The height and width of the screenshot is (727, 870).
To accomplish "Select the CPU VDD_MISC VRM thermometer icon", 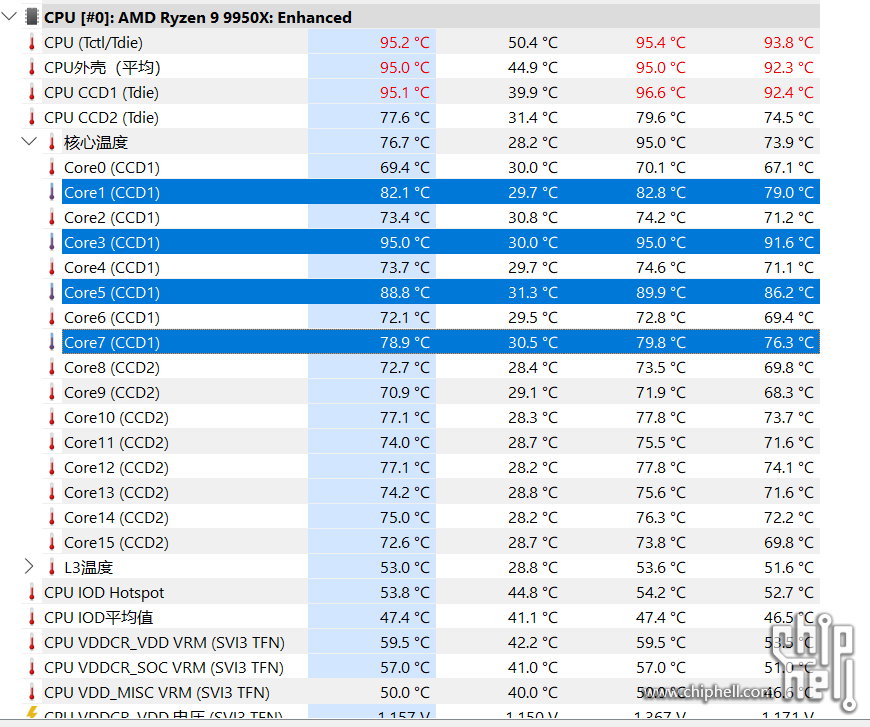I will [x=32, y=693].
